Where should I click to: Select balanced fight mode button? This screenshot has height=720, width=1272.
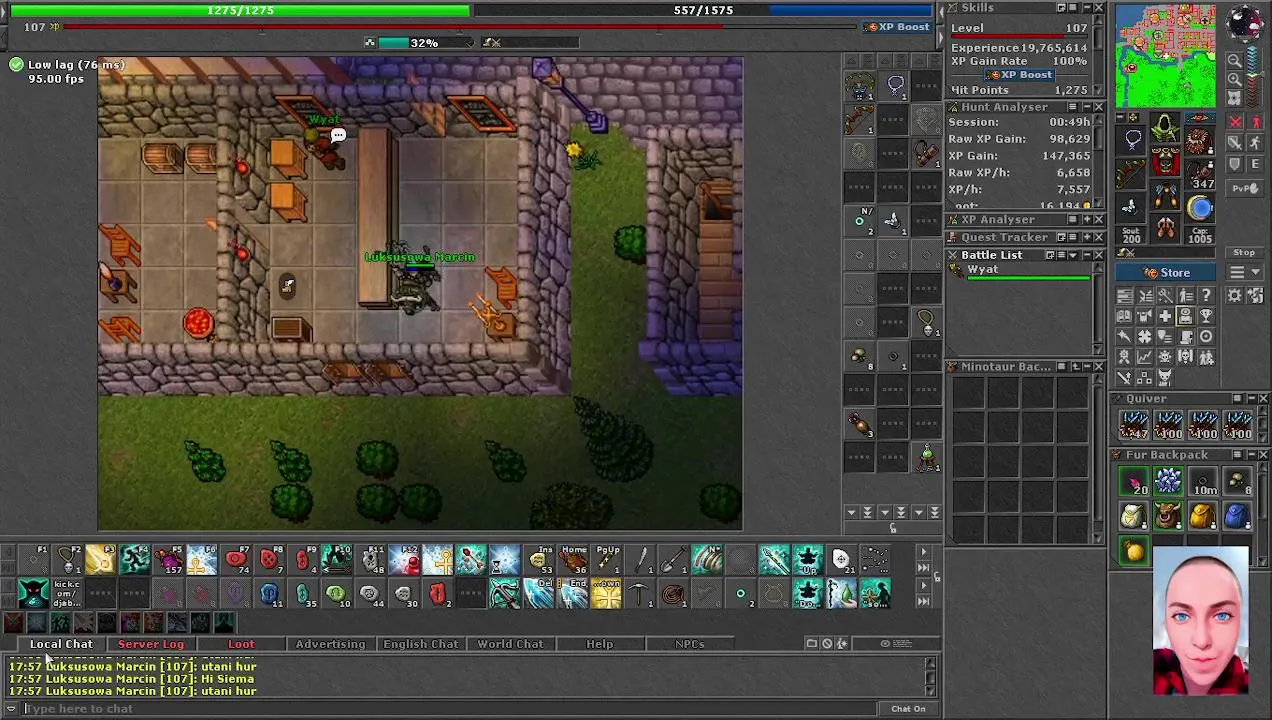(1236, 143)
